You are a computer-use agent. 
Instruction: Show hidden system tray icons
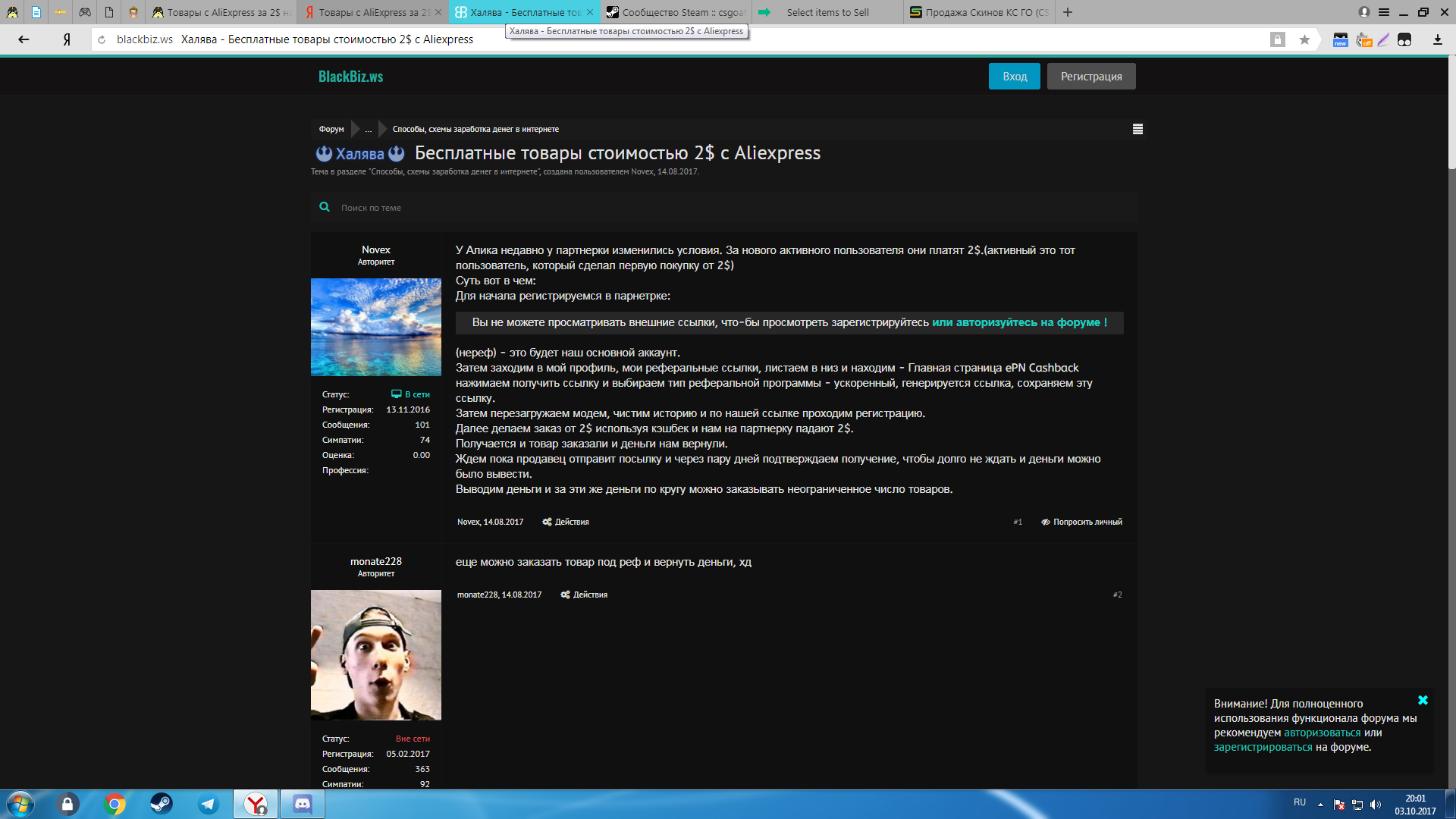click(x=1320, y=804)
